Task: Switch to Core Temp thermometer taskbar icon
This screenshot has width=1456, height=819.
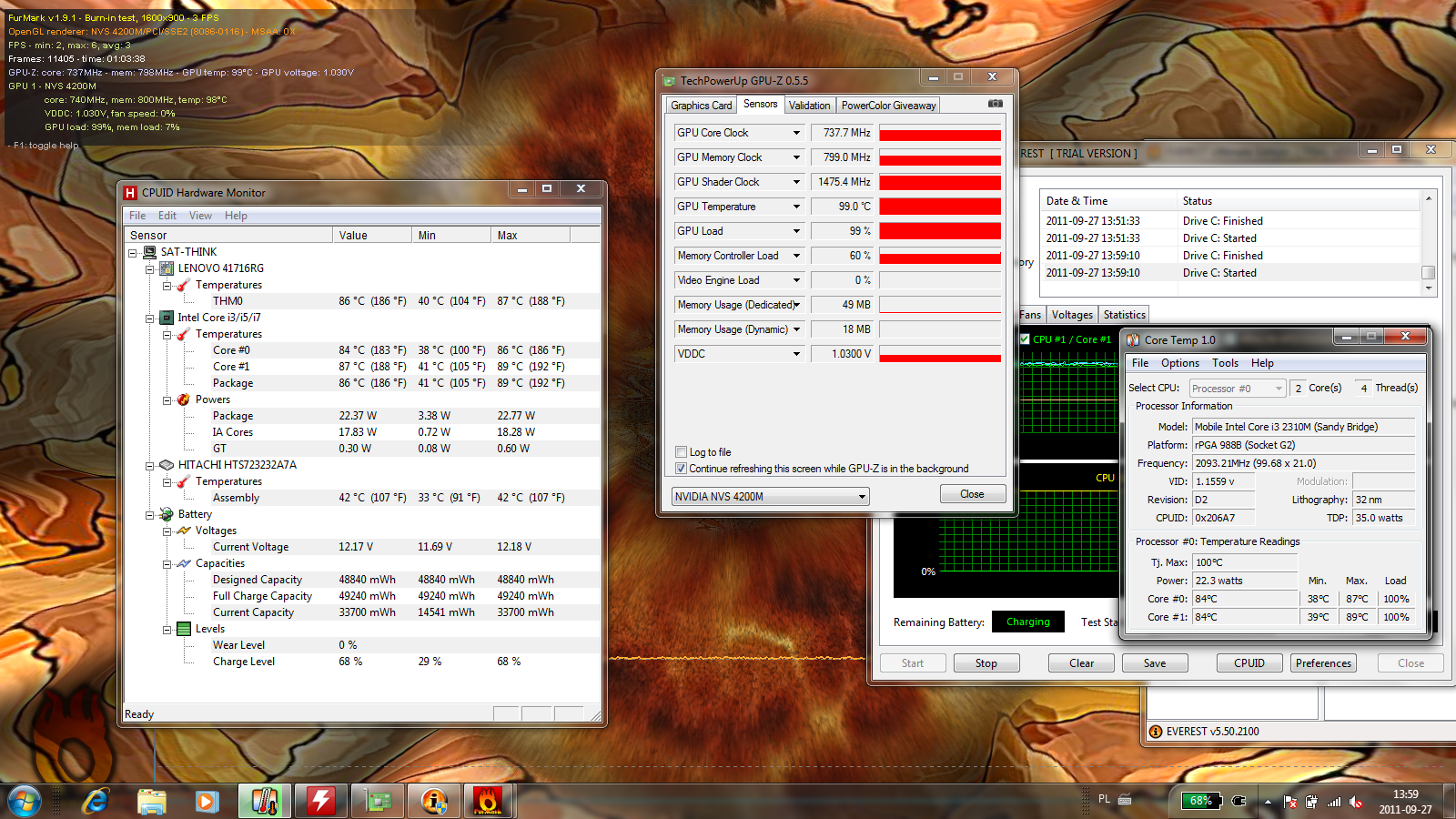Action: 265,802
